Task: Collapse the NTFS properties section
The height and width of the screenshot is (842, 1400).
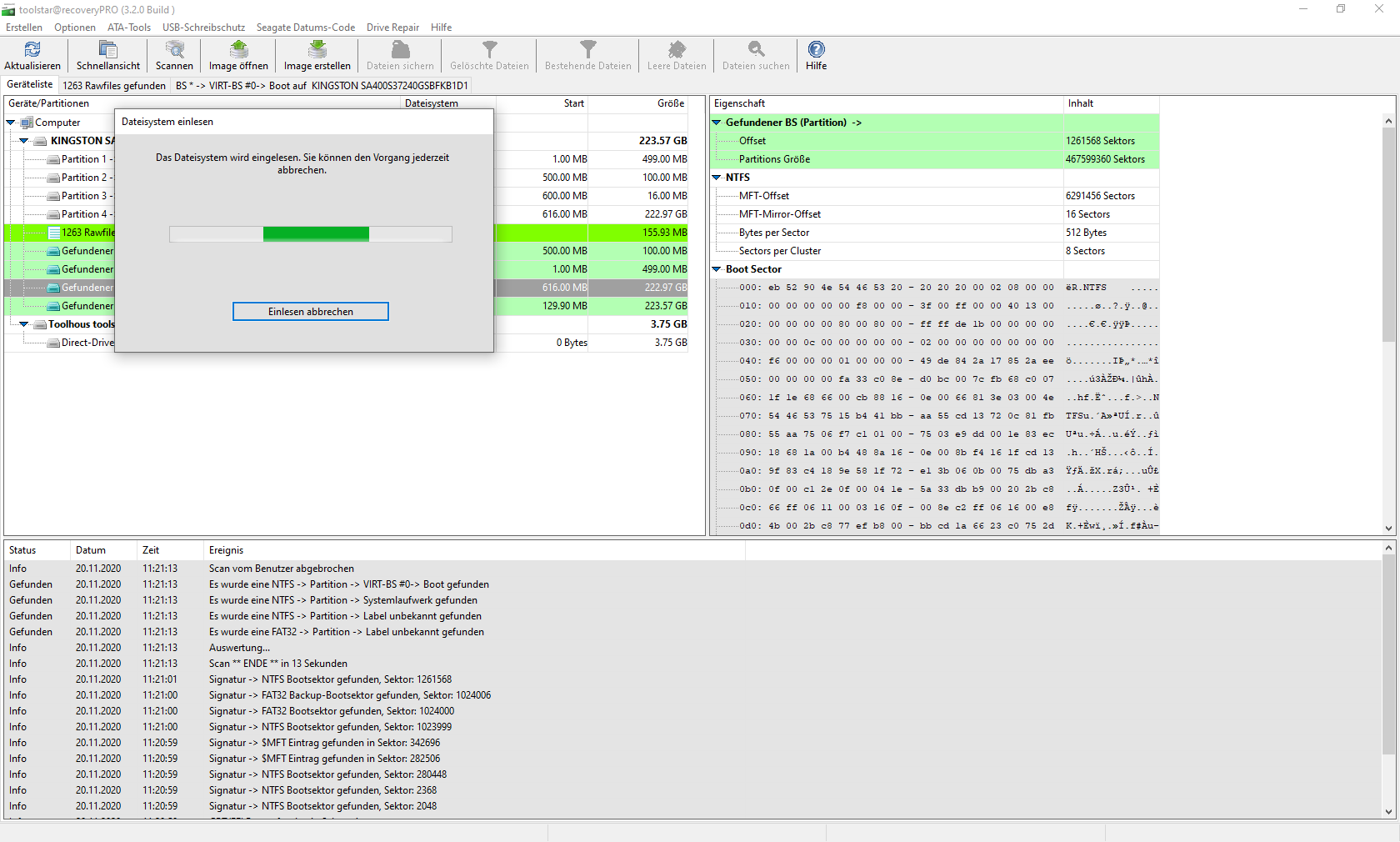Action: 717,178
